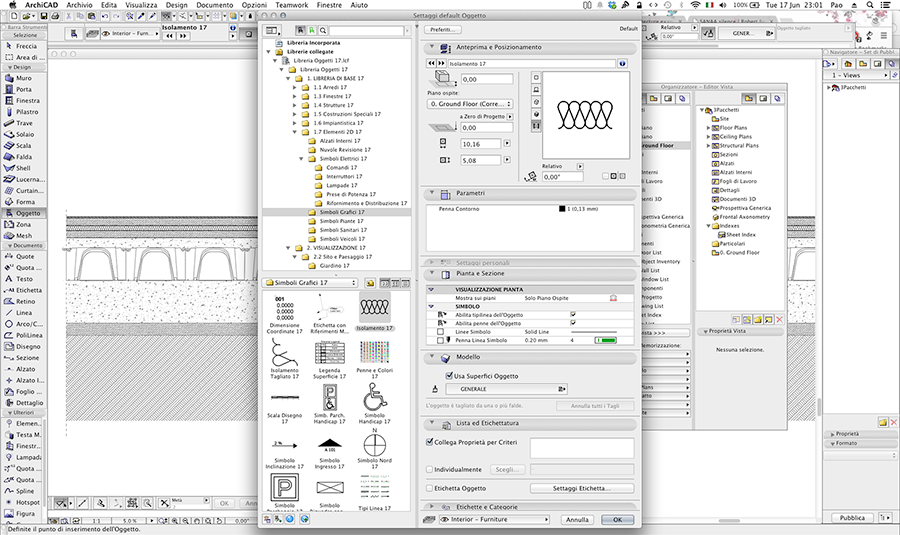The width and height of the screenshot is (900, 535).
Task: Choose Simbolo Nord 17 object thumbnail
Action: coord(374,448)
